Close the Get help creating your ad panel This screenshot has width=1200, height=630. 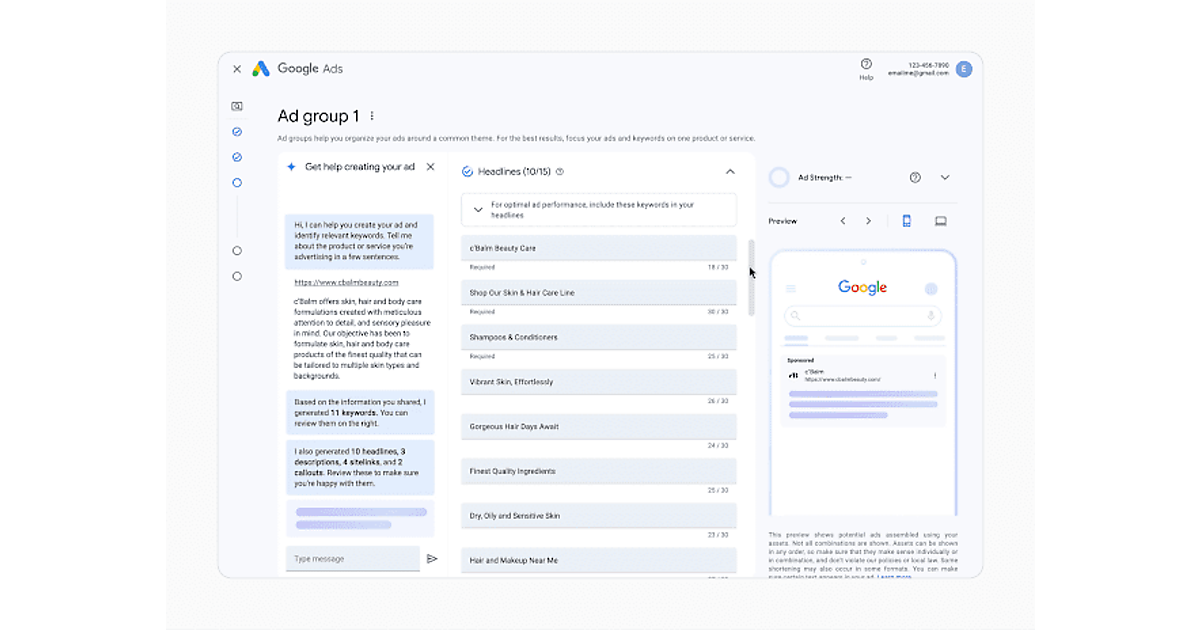click(431, 167)
